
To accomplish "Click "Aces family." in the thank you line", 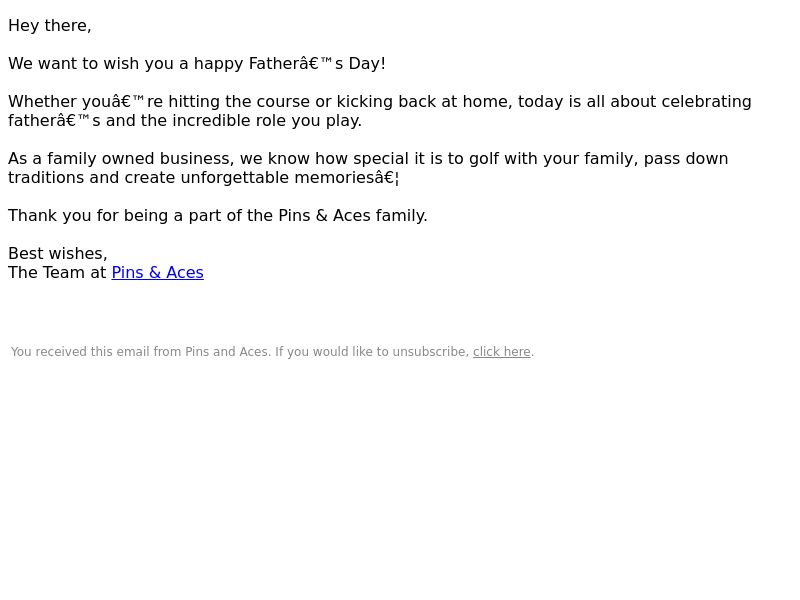I will (x=380, y=216).
